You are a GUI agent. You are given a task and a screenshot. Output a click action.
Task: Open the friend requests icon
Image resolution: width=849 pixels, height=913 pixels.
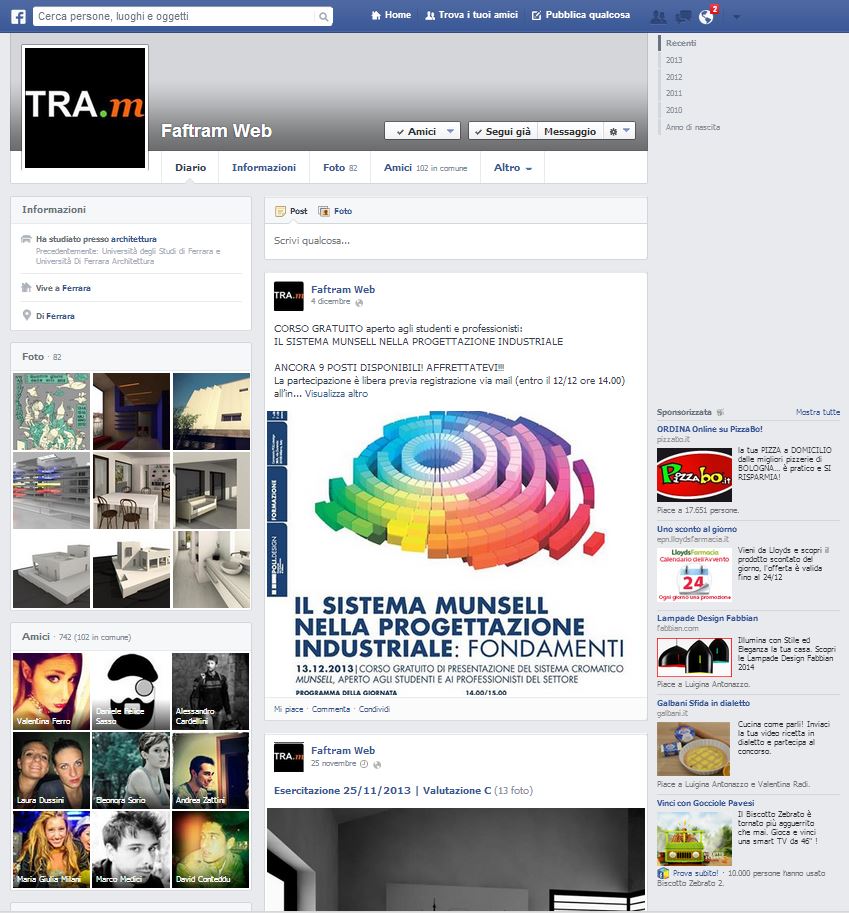[x=658, y=16]
